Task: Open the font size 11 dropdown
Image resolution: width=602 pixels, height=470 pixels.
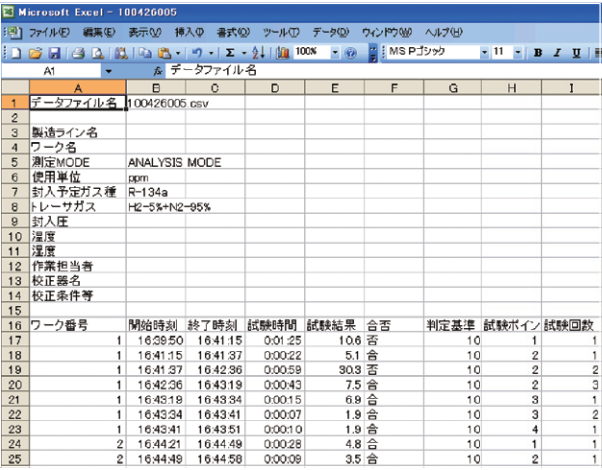Action: click(x=518, y=52)
